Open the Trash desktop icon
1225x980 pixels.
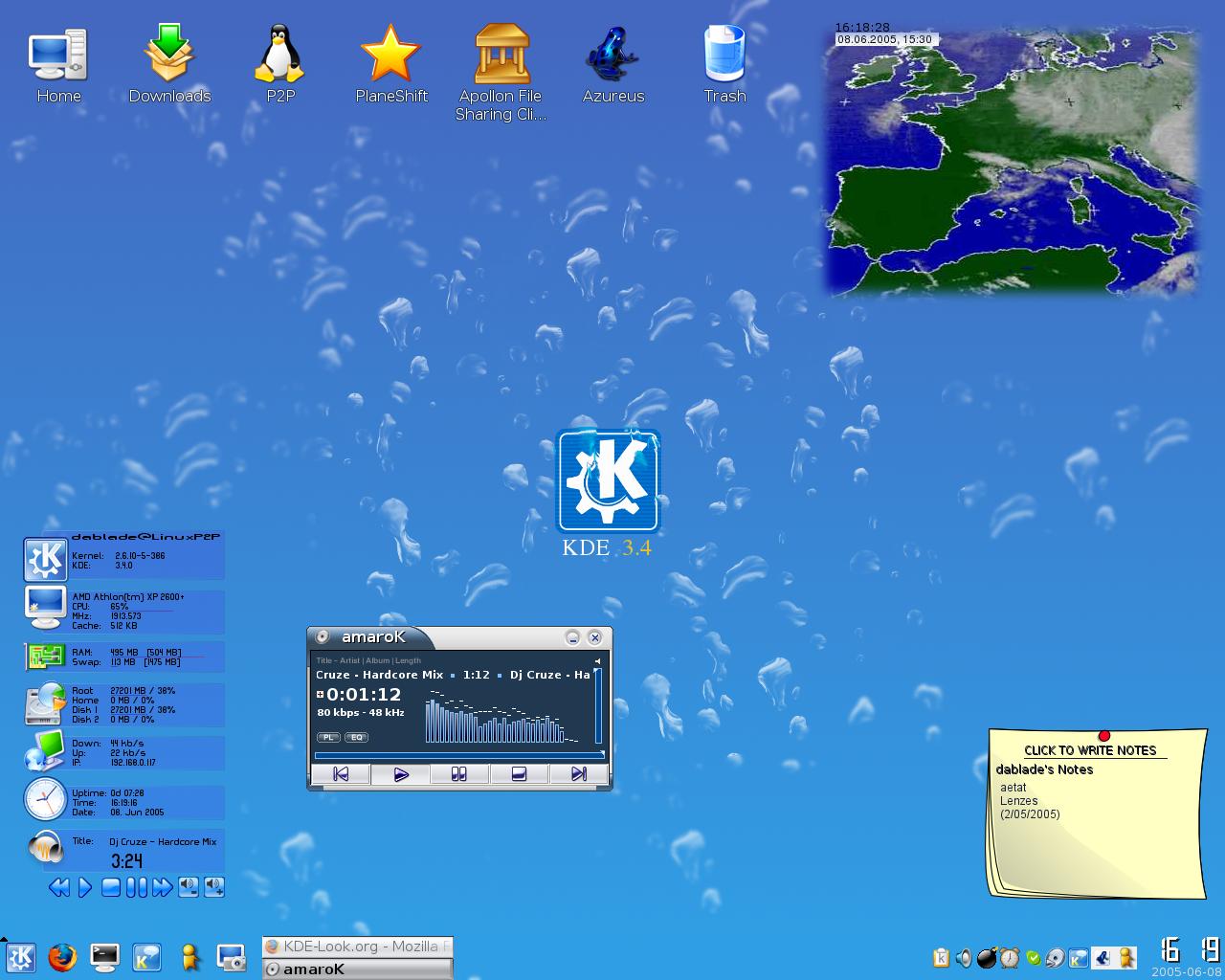point(724,66)
